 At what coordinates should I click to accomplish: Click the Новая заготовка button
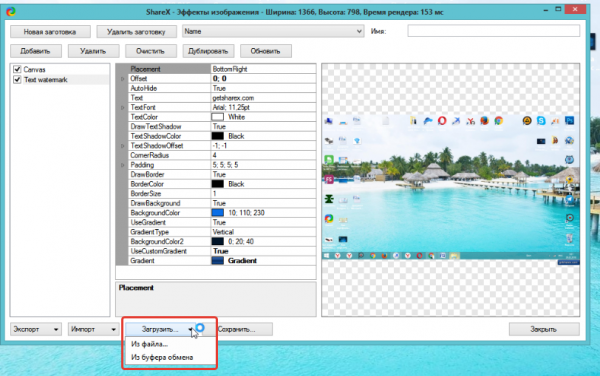pyautogui.click(x=50, y=32)
